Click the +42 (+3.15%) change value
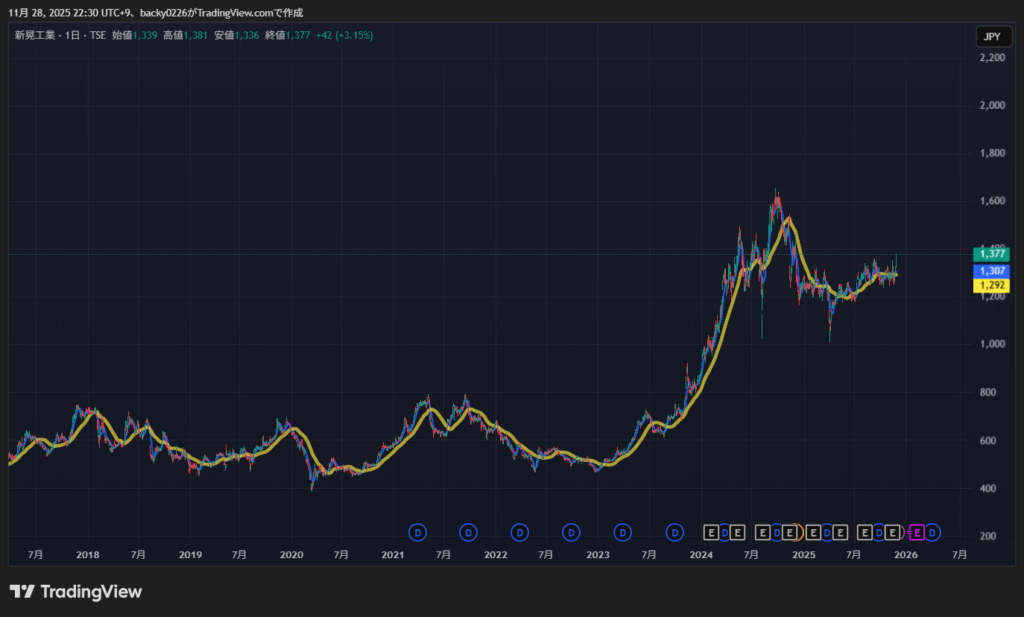The width and height of the screenshot is (1024, 617). pos(345,36)
